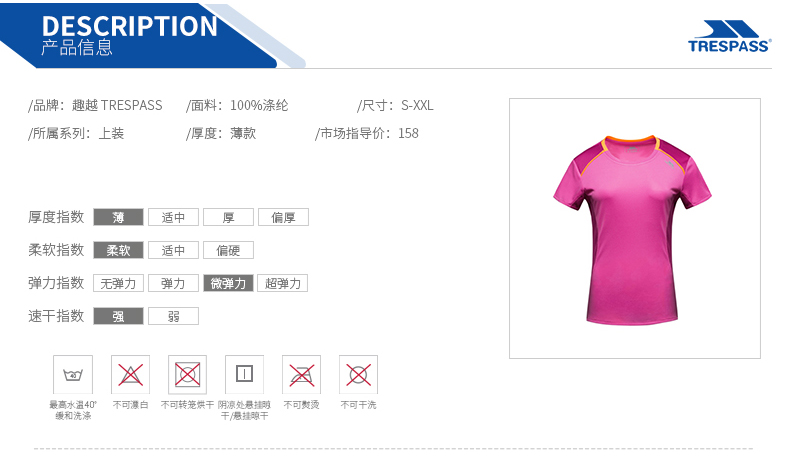The width and height of the screenshot is (790, 460).
Task: Choose the 偏硬 softness option
Action: pos(228,250)
